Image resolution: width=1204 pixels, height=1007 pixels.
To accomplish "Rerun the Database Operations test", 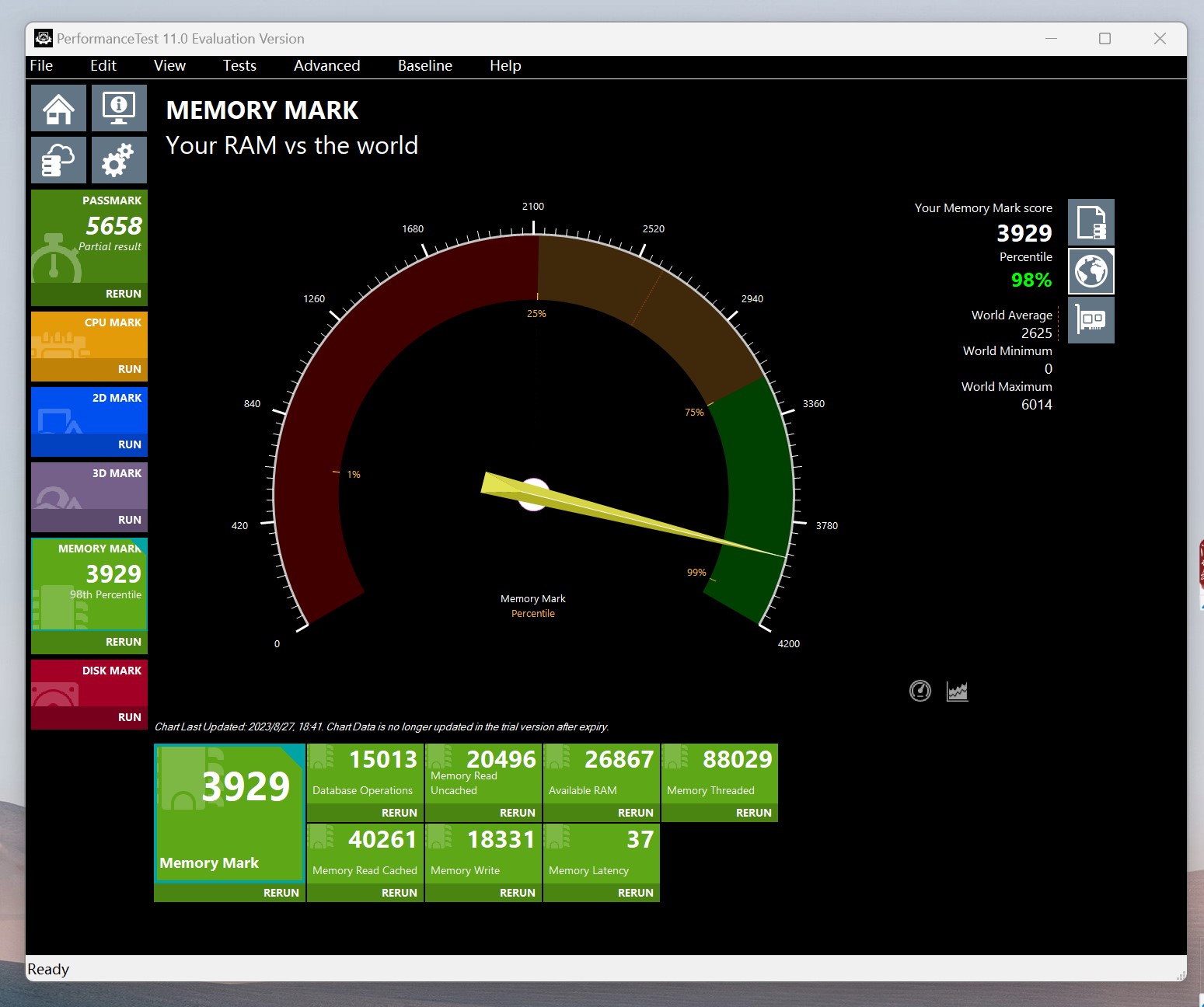I will click(399, 813).
